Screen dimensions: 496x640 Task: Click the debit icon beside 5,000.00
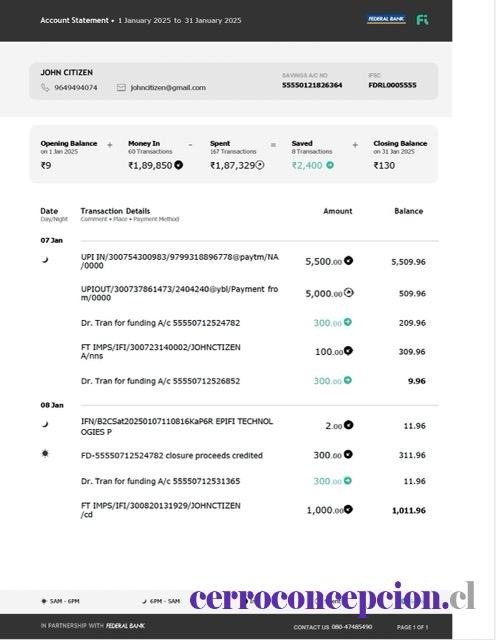coord(348,293)
